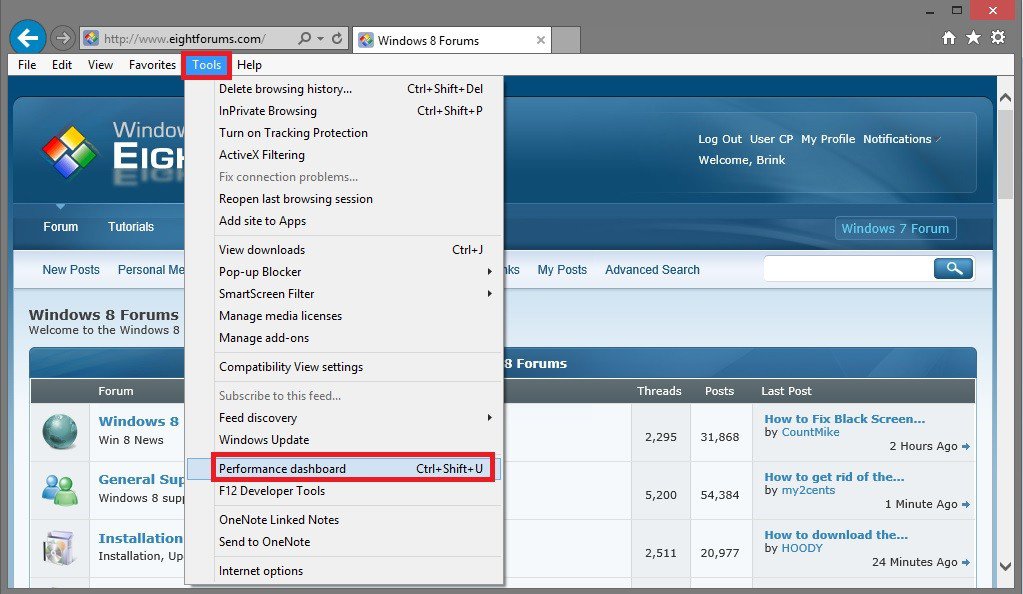The width and height of the screenshot is (1023, 594).
Task: Click the Windows 8 News globe icon
Action: (x=60, y=431)
